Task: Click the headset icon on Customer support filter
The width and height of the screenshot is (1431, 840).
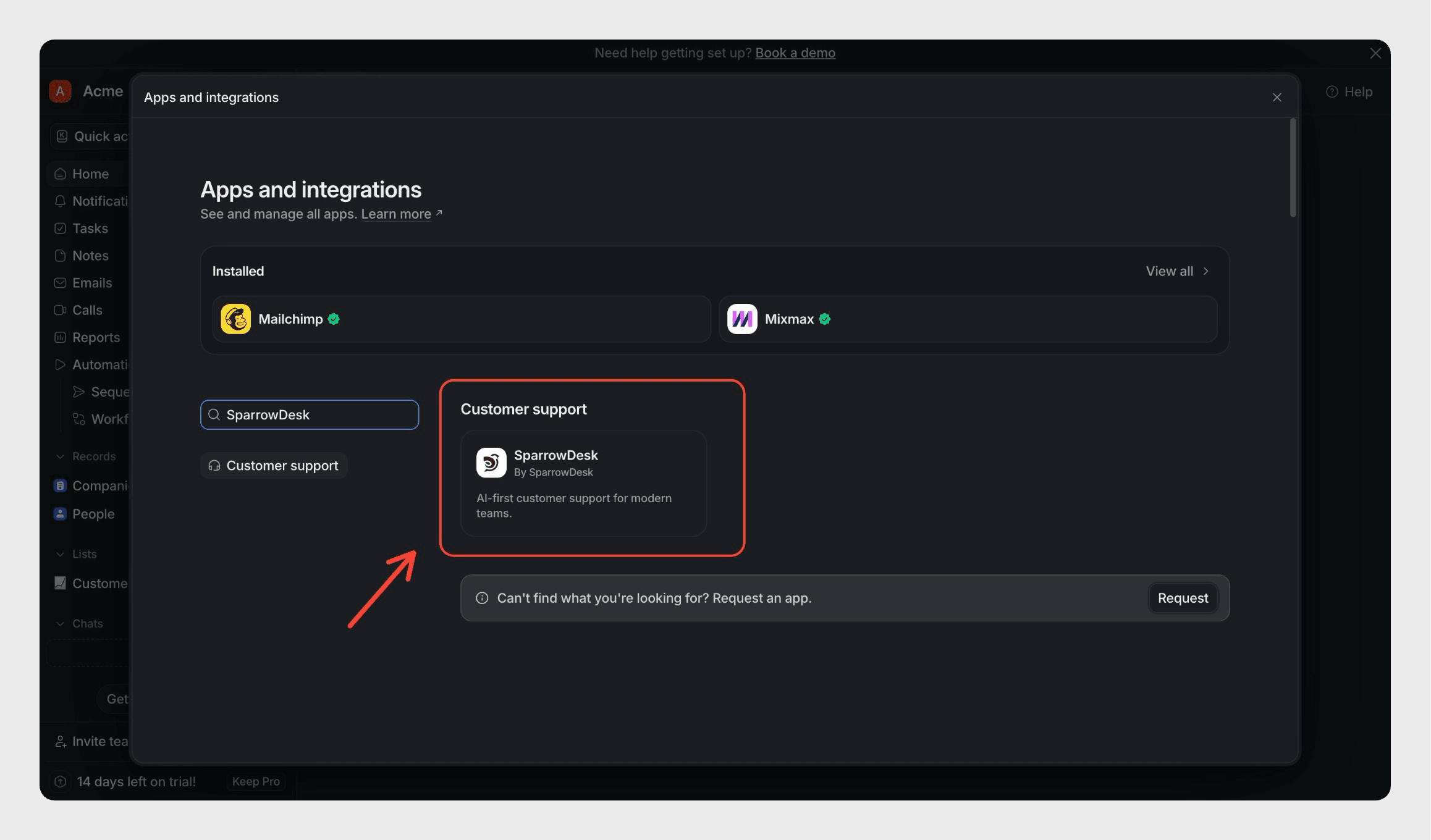Action: [x=214, y=466]
